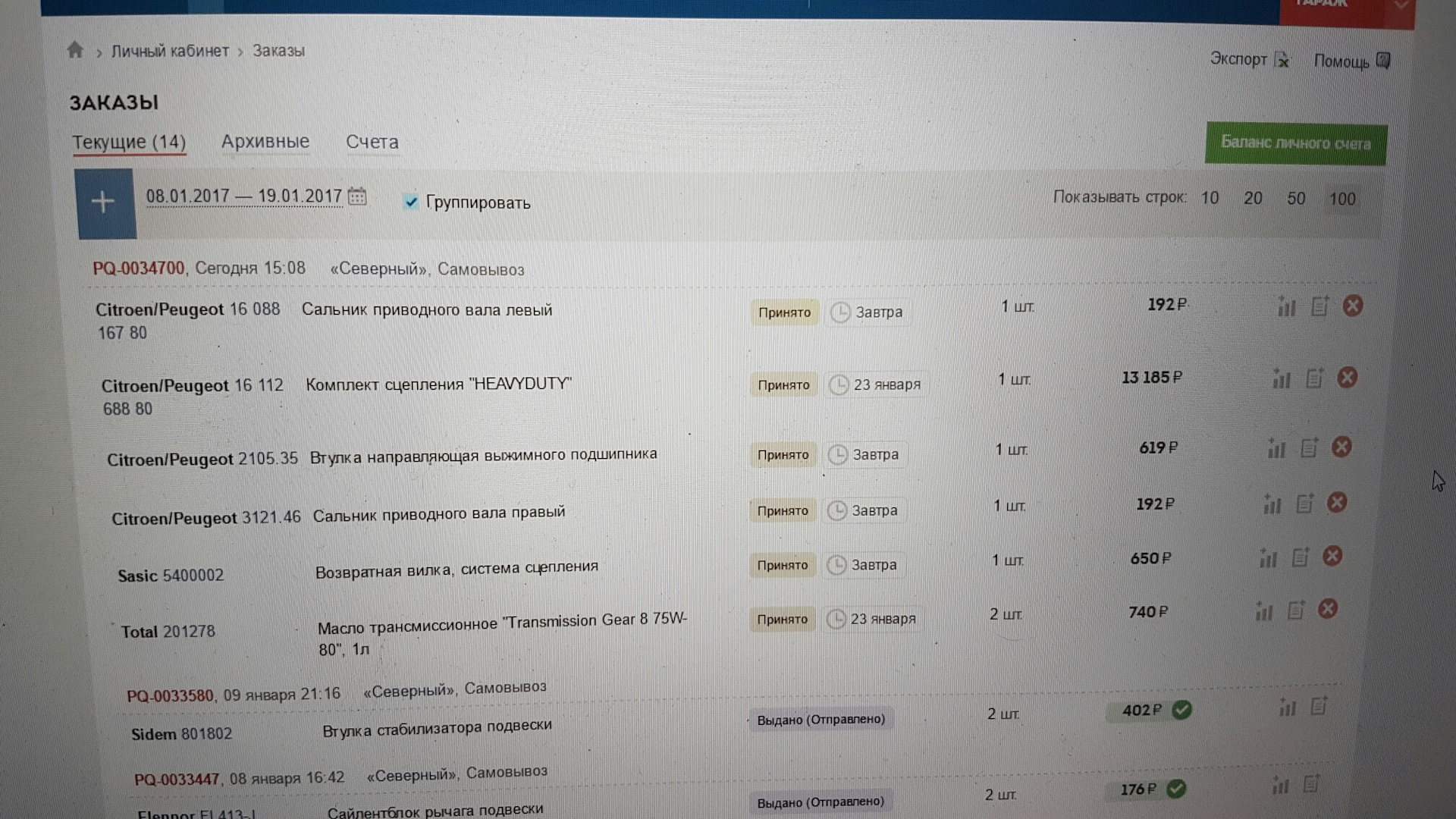This screenshot has width=1456, height=819.
Task: Click the Экспорт export icon
Action: pos(1283,60)
